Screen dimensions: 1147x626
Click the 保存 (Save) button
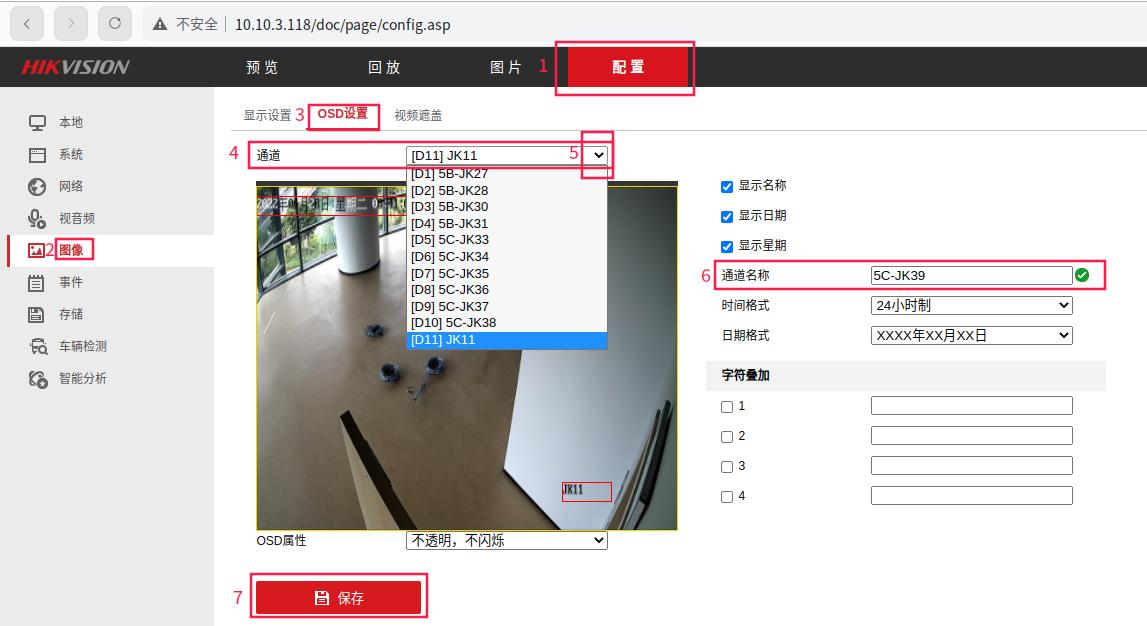[x=341, y=597]
